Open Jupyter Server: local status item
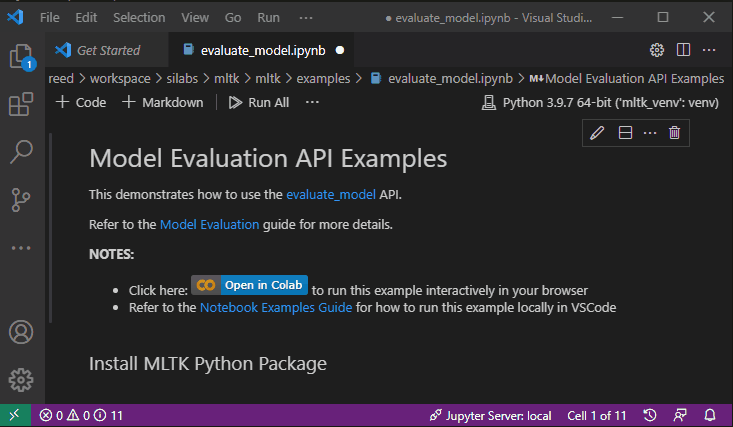The height and width of the screenshot is (427, 733). coord(490,415)
